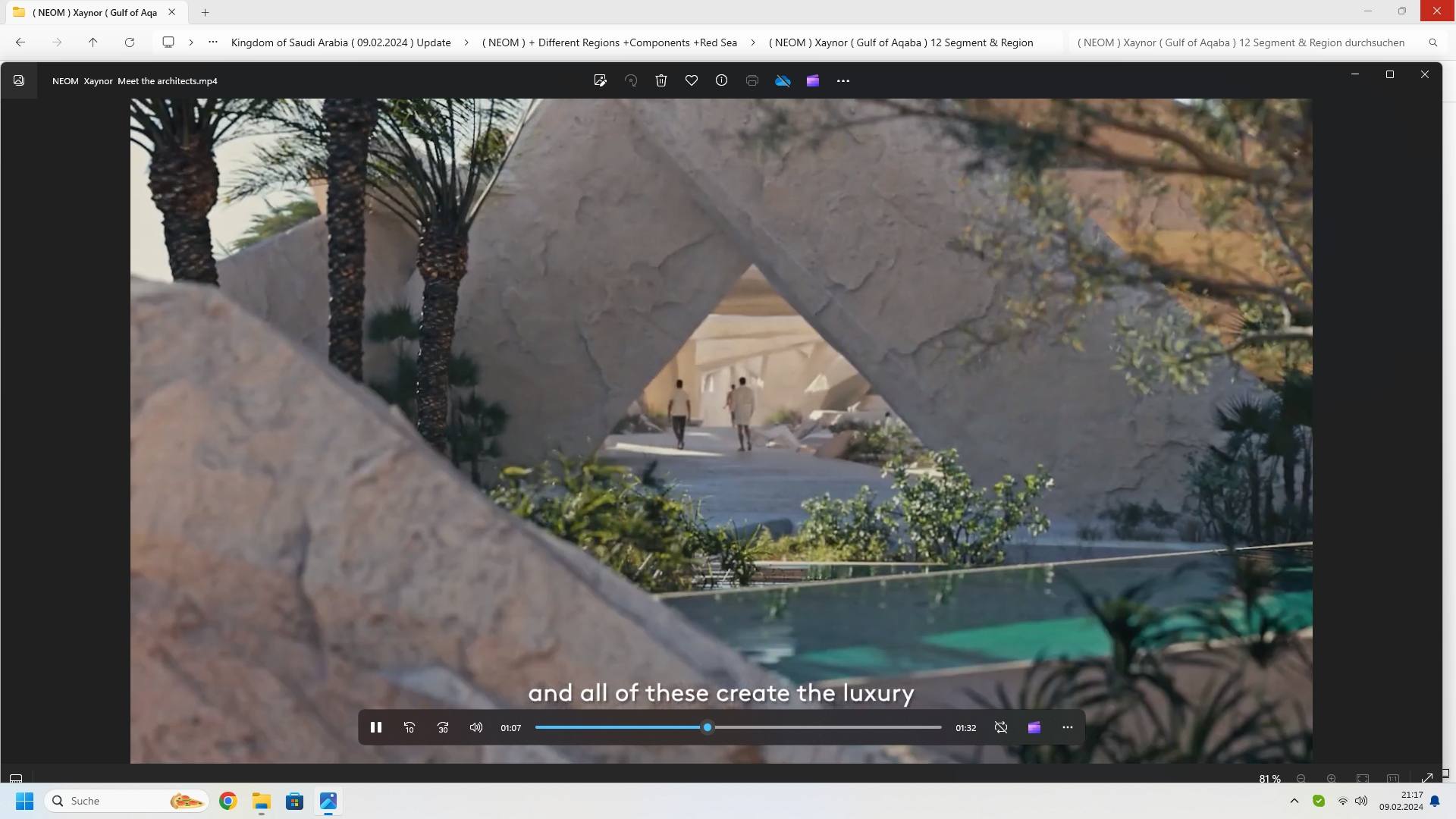Toggle the filmstrip icon at bottom left
Screen dimensions: 1456x819
16,778
